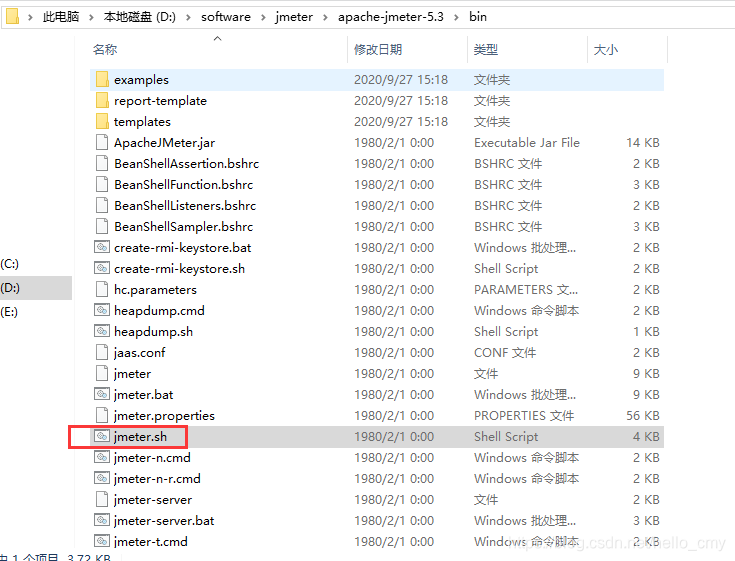Viewport: 735px width, 561px height.
Task: Select the jmeter-n-r.cmd file name
Action: pos(157,479)
